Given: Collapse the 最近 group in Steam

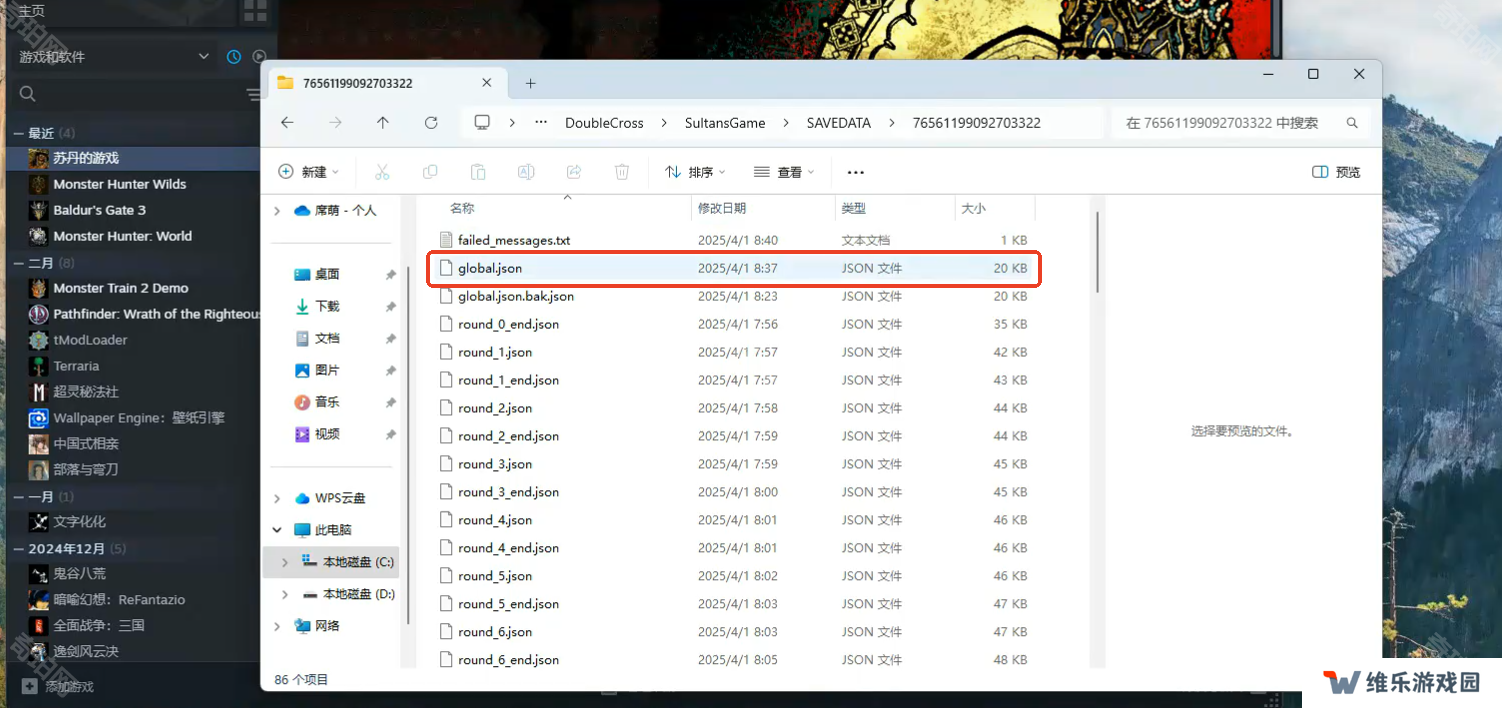Looking at the screenshot, I should click(x=18, y=133).
